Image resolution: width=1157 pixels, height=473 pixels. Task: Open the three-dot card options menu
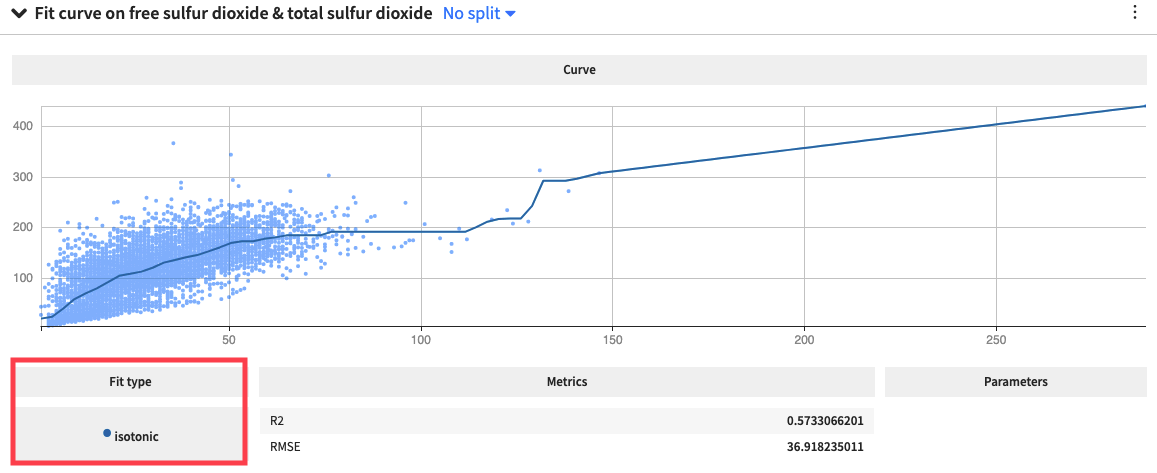(1134, 13)
